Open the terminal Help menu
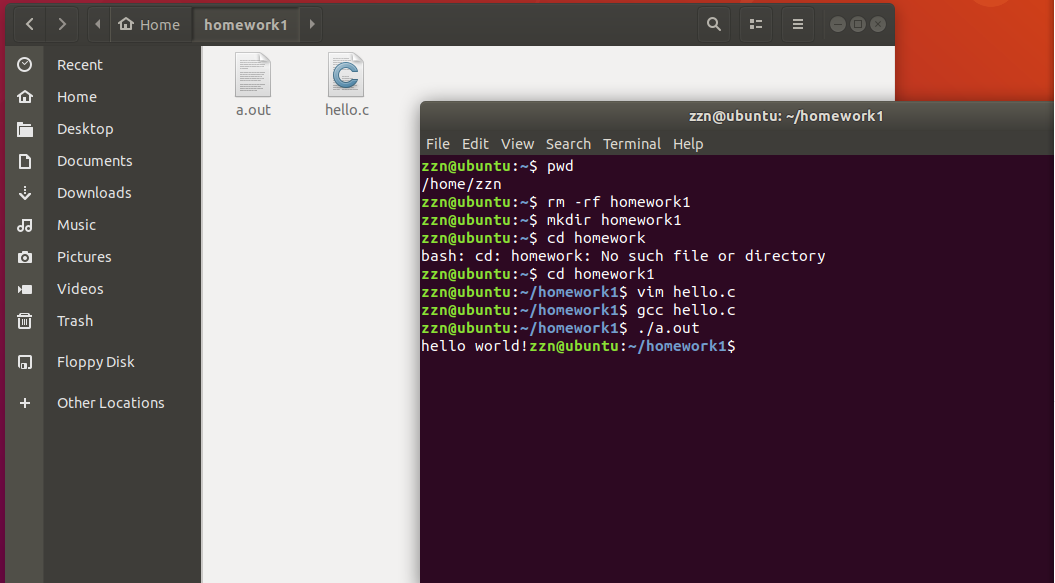This screenshot has height=583, width=1055. click(x=688, y=144)
